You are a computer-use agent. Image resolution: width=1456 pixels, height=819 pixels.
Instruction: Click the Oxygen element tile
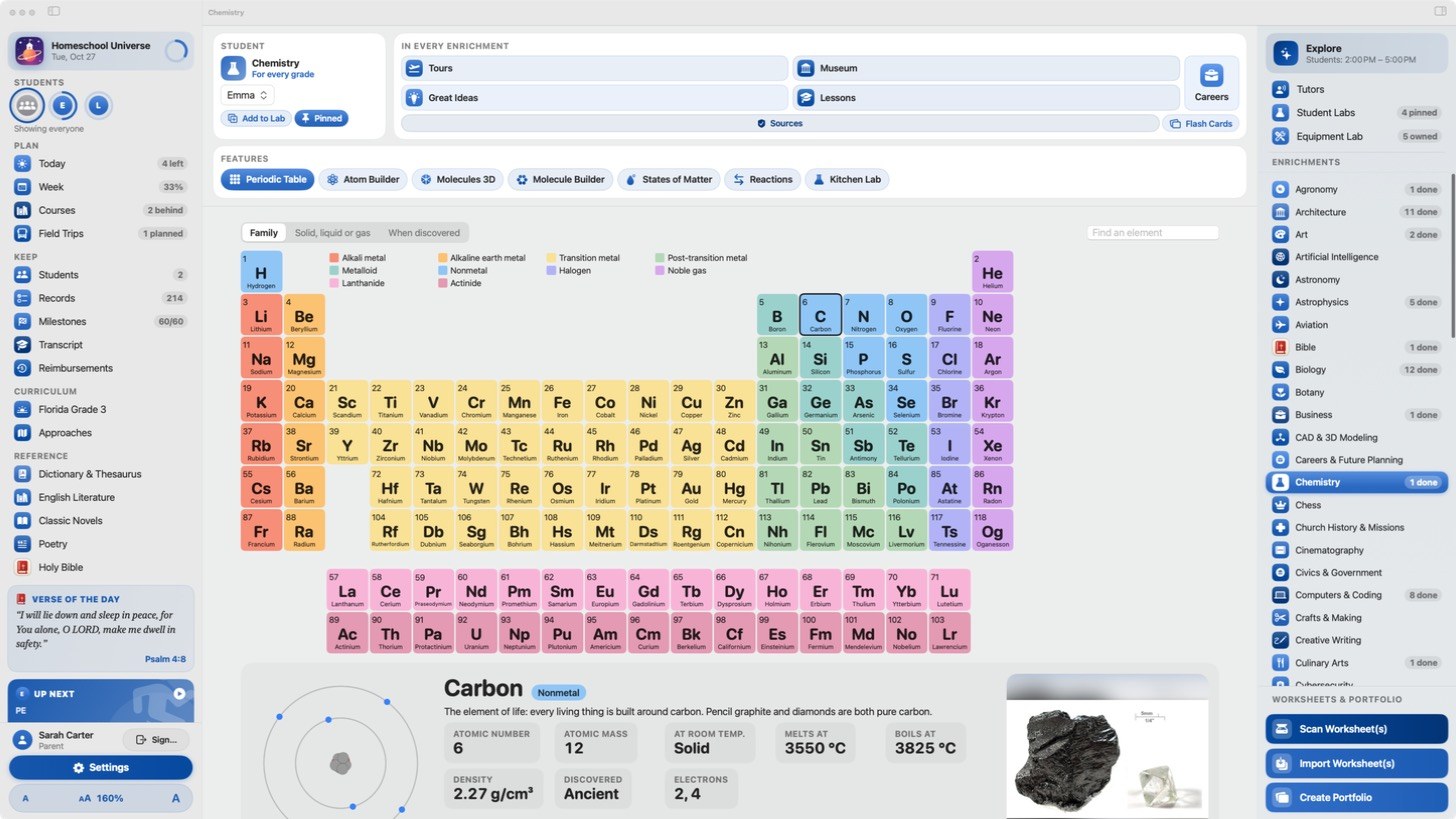tap(906, 314)
